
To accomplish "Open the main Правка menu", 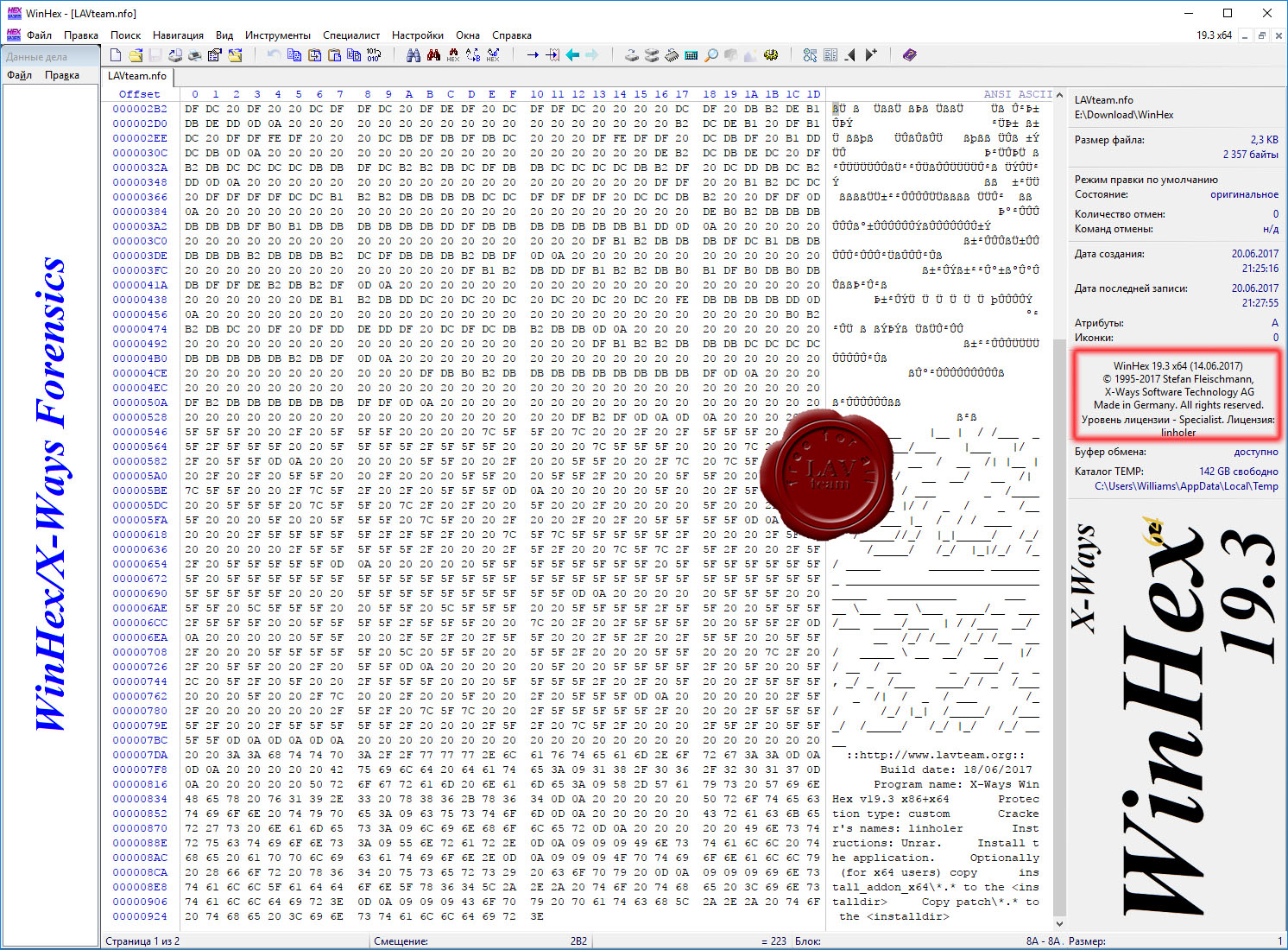I will tap(81, 35).
